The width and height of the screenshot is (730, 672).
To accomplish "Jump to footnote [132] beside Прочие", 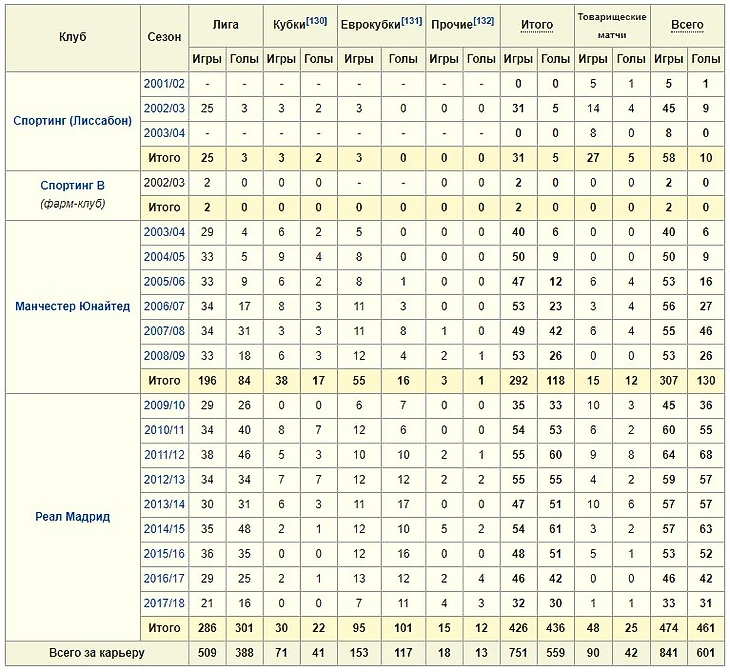I will tap(483, 21).
